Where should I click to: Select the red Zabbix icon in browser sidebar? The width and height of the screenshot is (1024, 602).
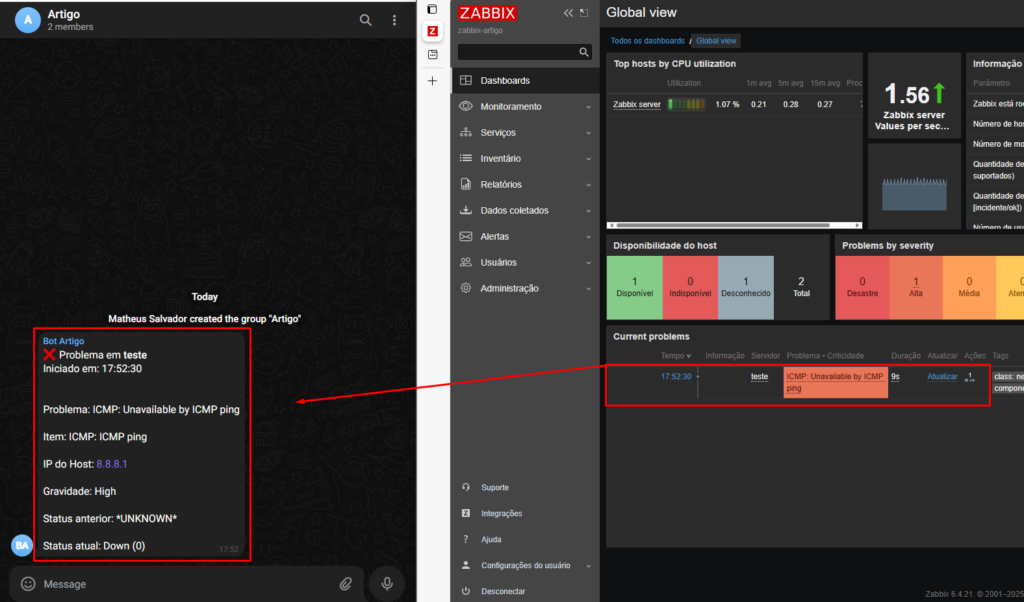432,31
